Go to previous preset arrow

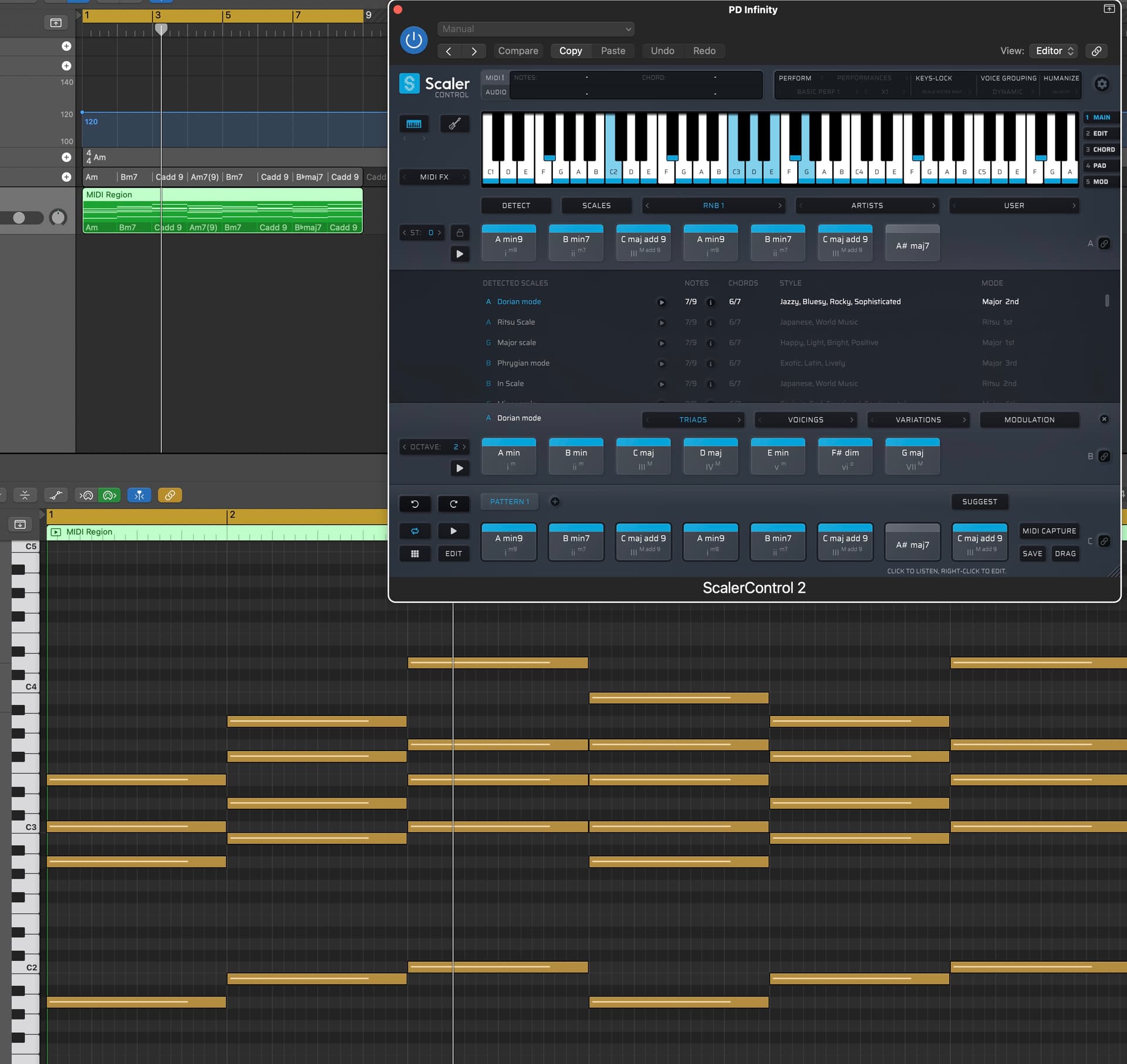tap(449, 51)
